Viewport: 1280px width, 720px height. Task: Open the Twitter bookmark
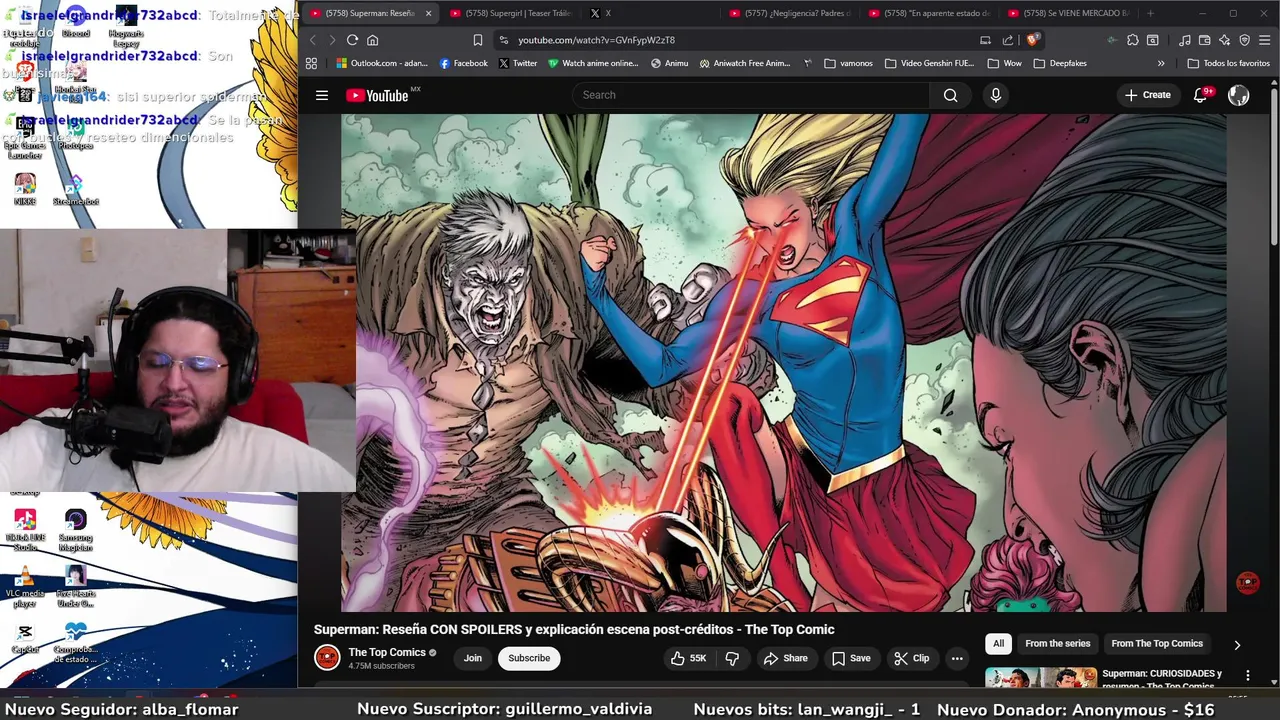click(518, 63)
